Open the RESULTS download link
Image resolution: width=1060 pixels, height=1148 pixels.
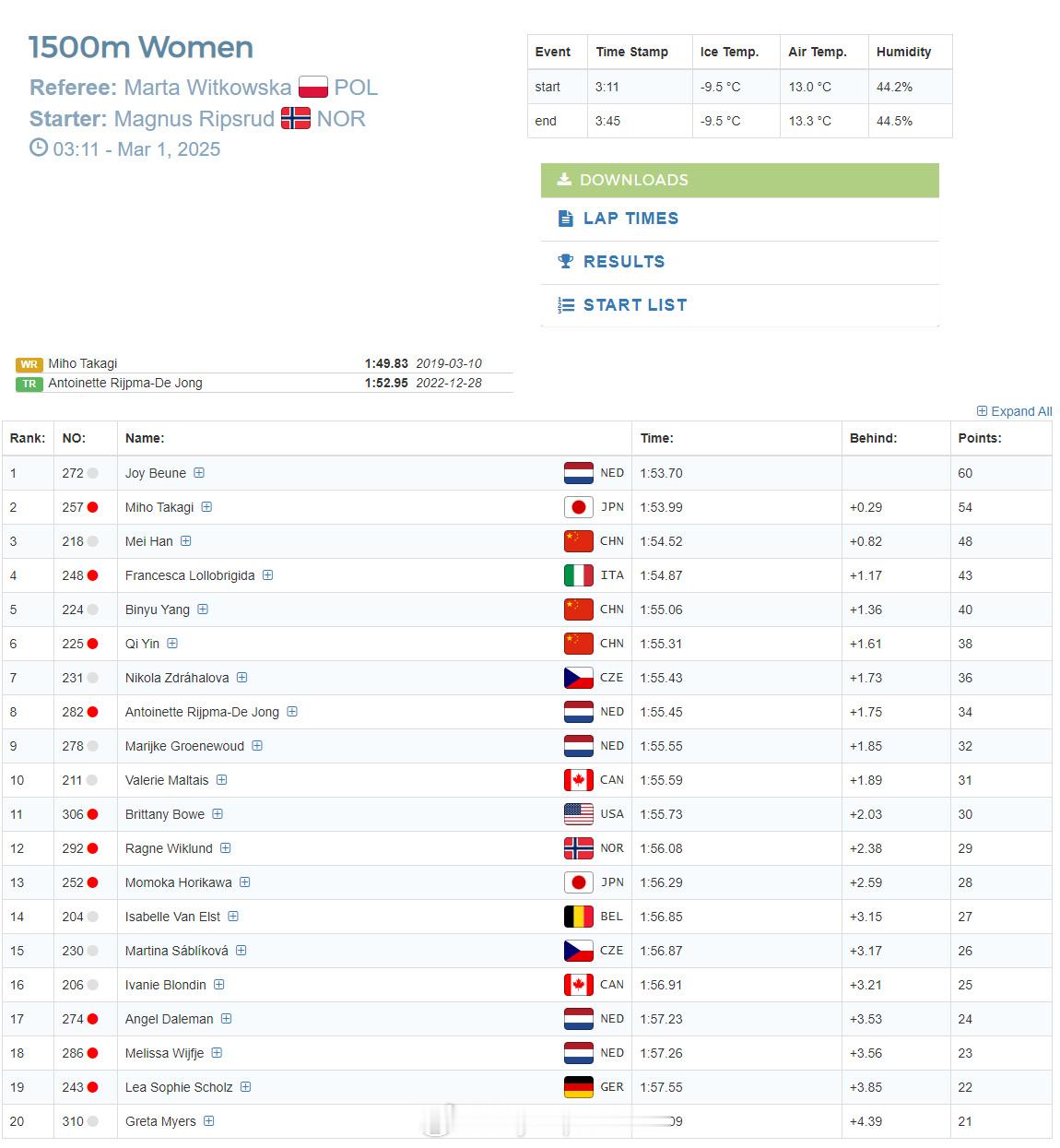coord(624,262)
